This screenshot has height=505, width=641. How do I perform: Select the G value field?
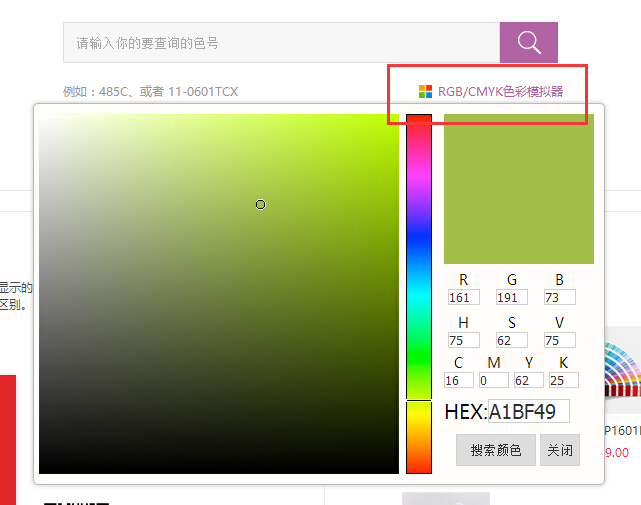pyautogui.click(x=512, y=297)
